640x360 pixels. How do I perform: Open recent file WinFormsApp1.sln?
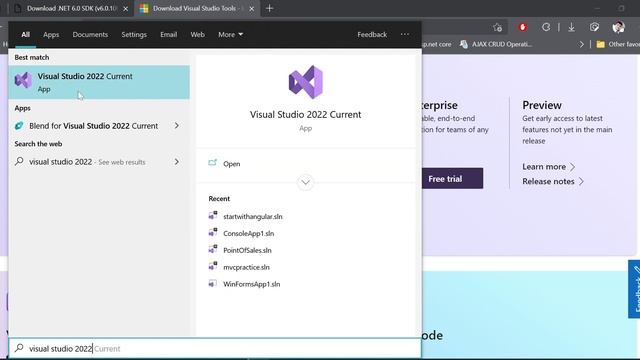[x=251, y=284]
